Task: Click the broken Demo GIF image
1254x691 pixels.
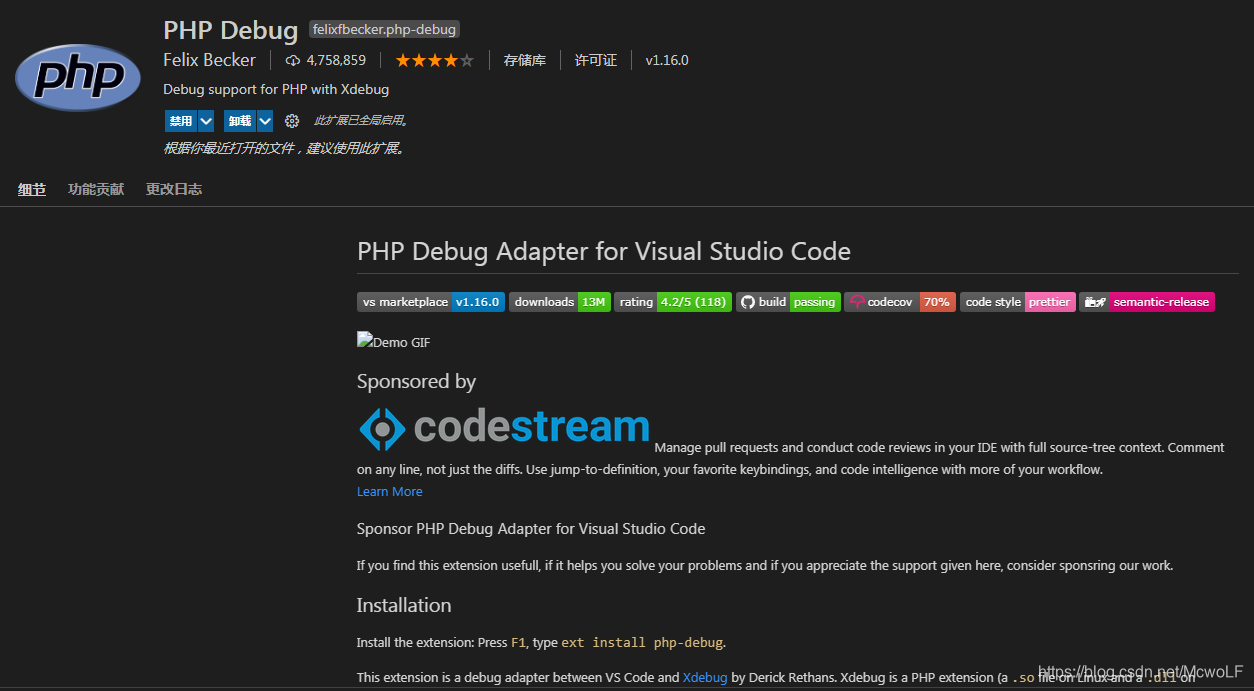Action: click(x=394, y=341)
